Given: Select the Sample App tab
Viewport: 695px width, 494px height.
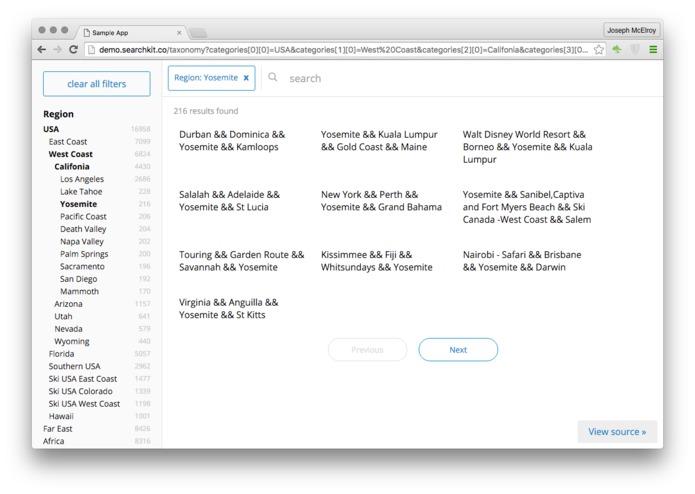Looking at the screenshot, I should [x=133, y=32].
